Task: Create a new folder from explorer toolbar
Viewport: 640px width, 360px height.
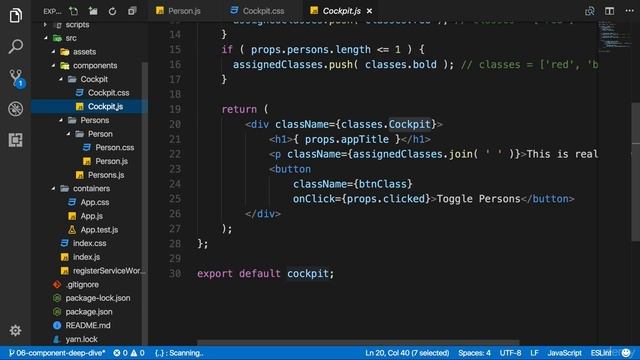Action: (x=93, y=11)
